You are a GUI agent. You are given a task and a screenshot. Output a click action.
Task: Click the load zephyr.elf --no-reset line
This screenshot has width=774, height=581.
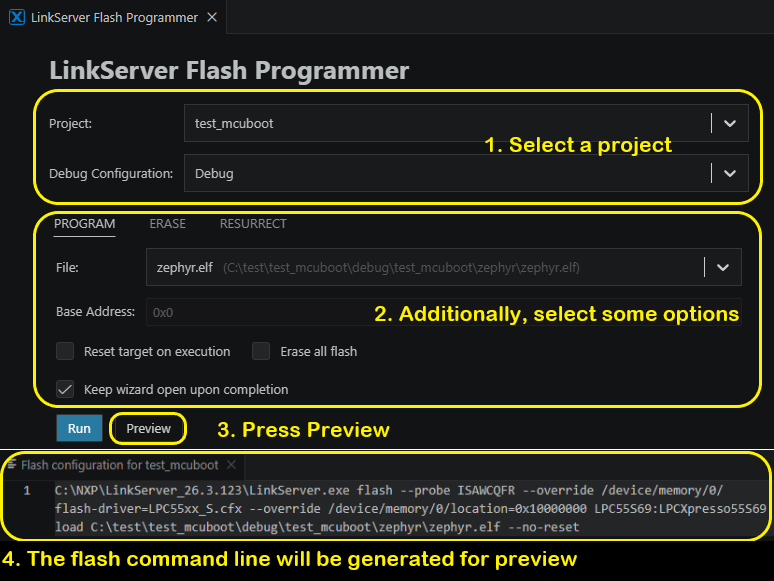317,527
